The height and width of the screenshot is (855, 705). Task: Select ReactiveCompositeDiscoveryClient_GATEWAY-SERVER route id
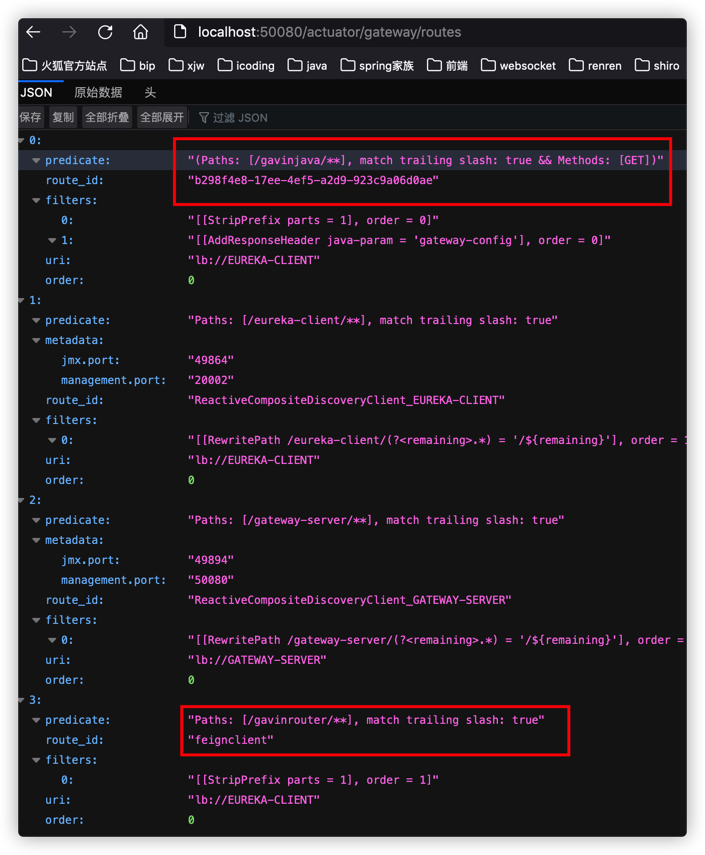point(350,600)
